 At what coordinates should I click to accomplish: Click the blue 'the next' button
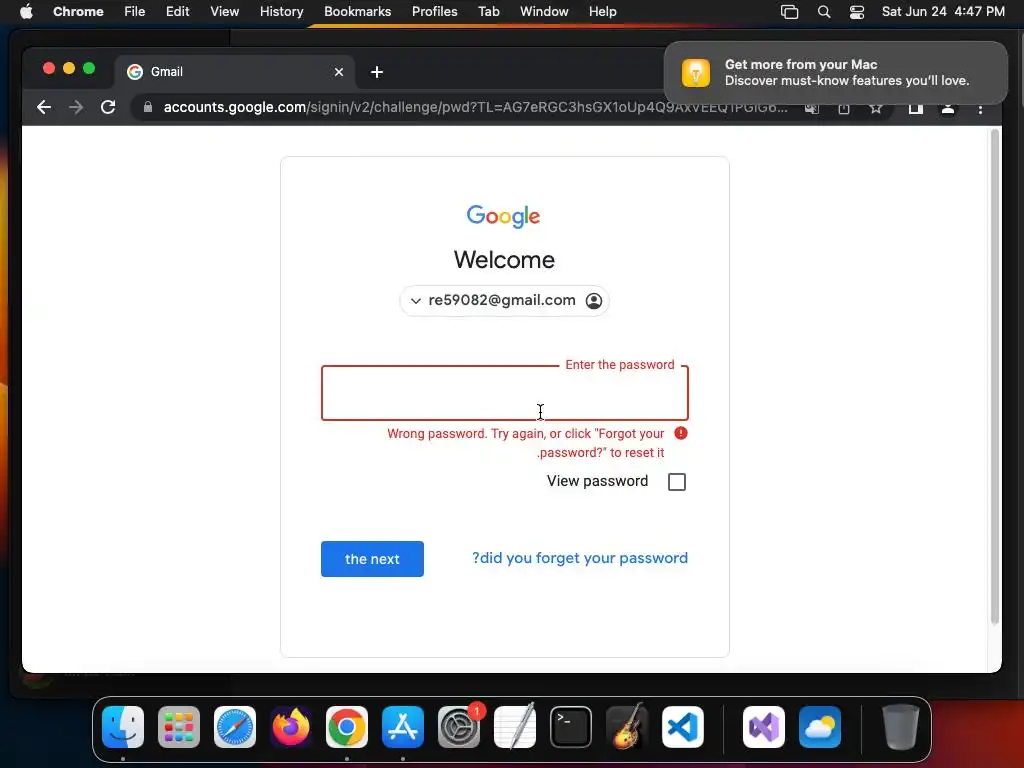pos(372,559)
